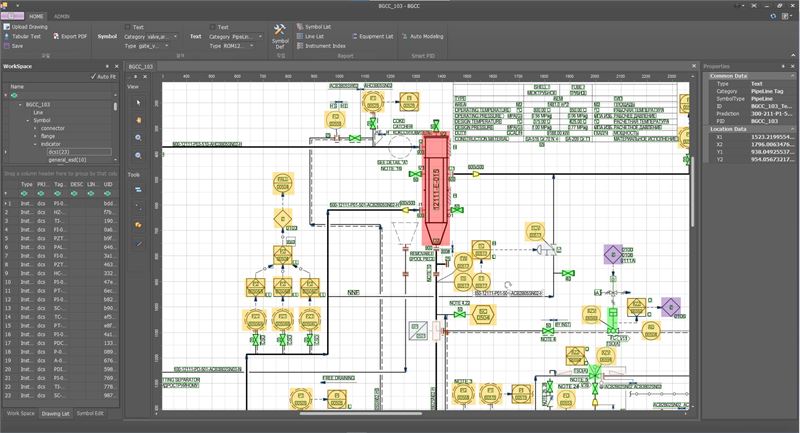Click the lower zoom magnifier in View palette
Screen dimensions: 800x433
138,155
